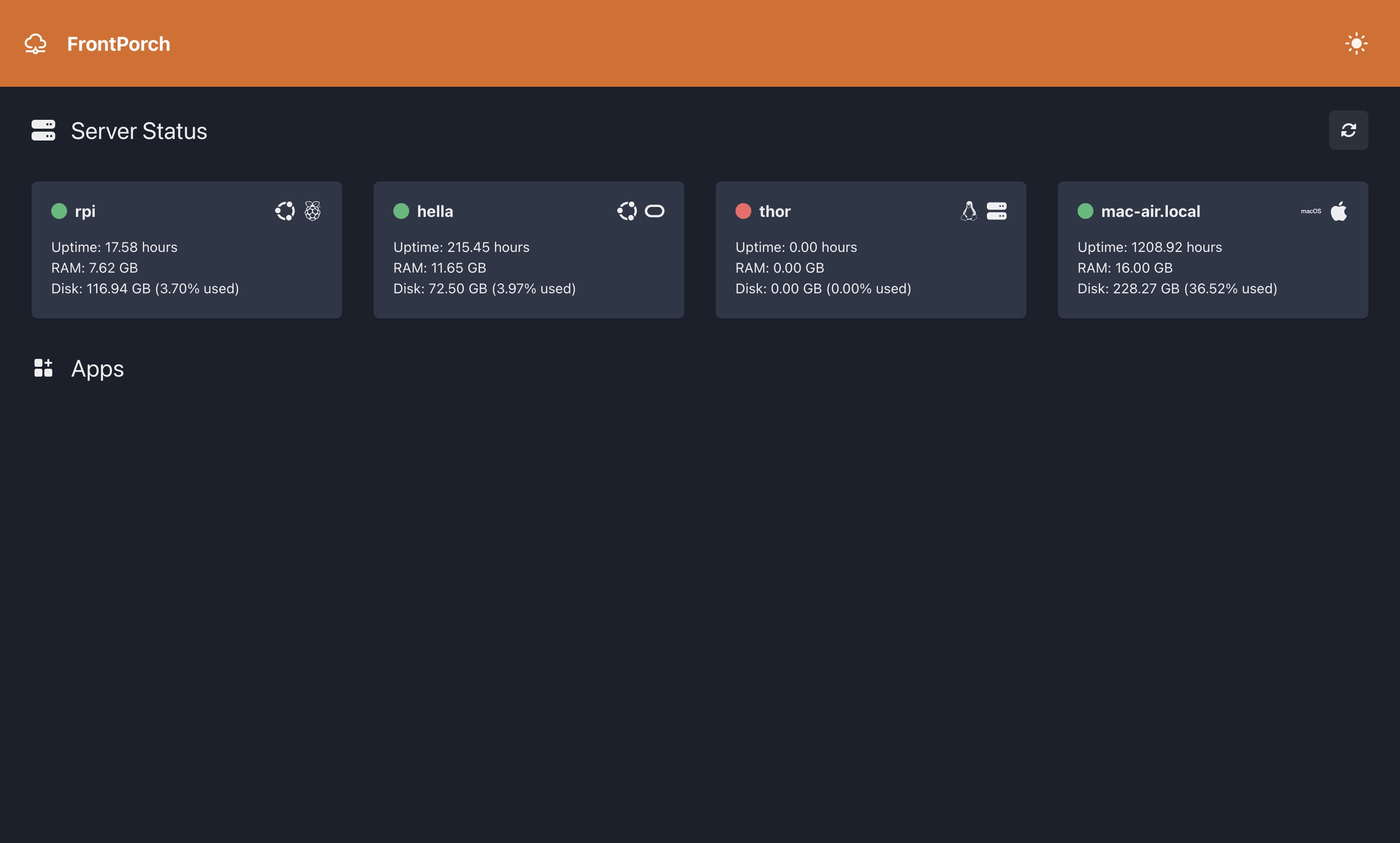Refresh server status with the reload button

[1348, 130]
